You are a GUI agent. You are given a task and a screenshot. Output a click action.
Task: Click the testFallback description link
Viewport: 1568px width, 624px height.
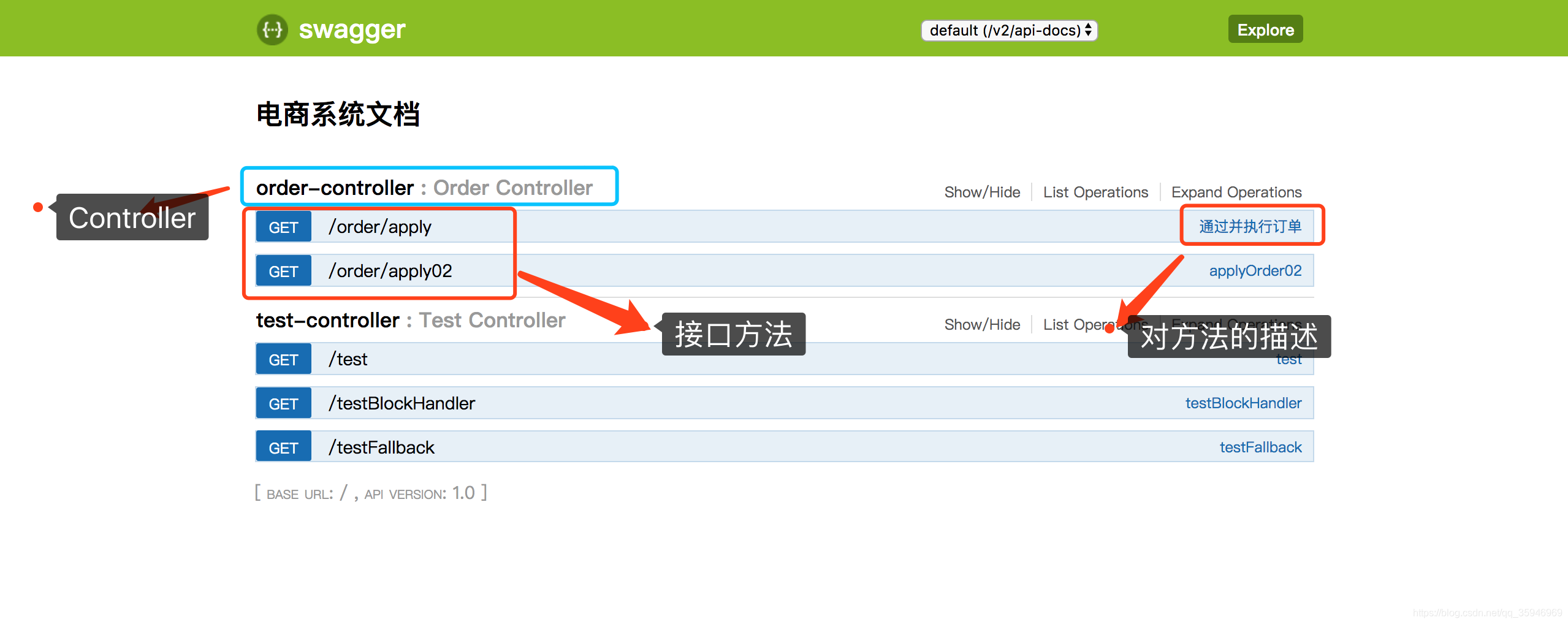(x=1260, y=447)
